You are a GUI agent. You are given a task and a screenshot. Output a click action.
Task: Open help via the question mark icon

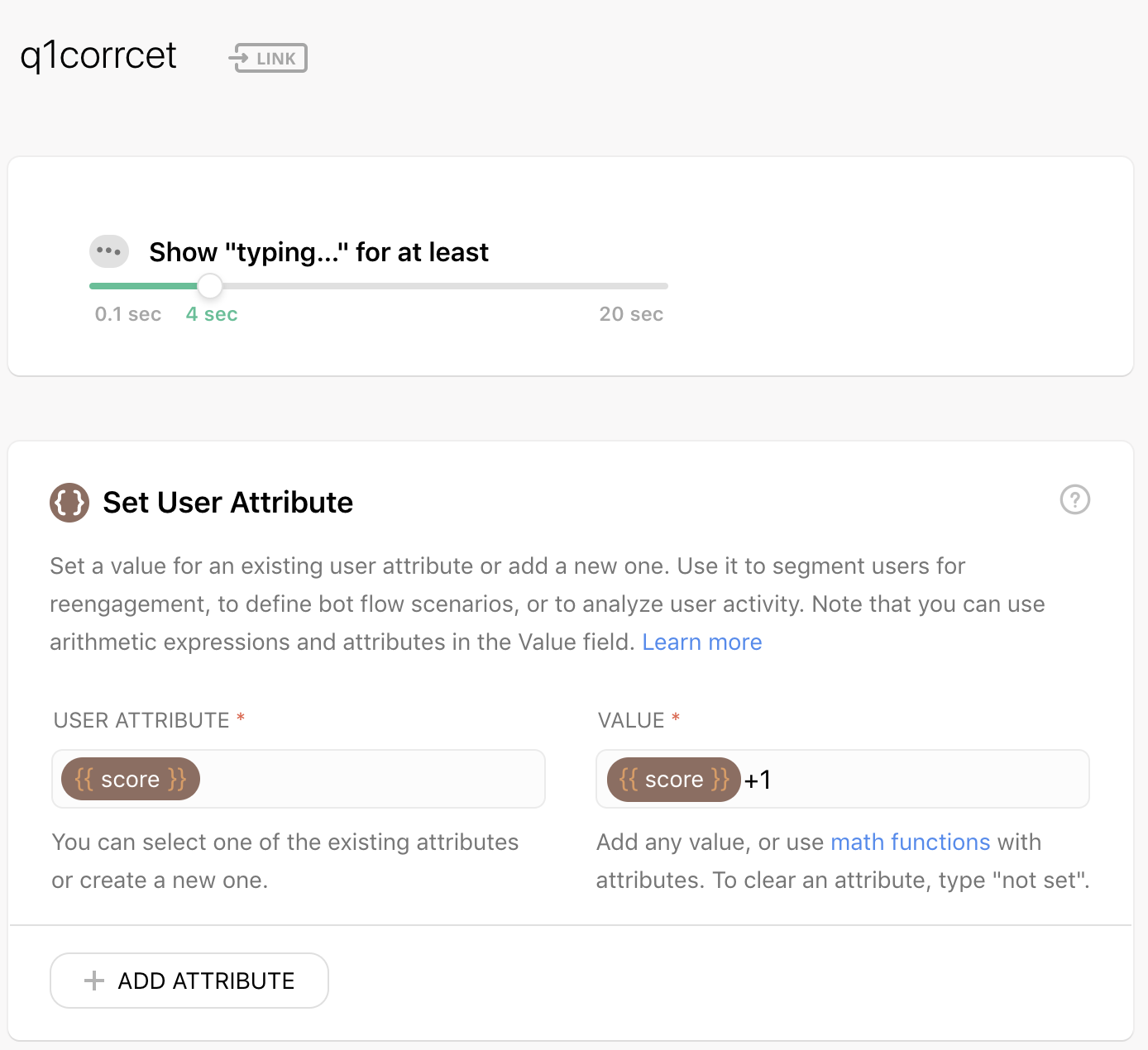1075,499
